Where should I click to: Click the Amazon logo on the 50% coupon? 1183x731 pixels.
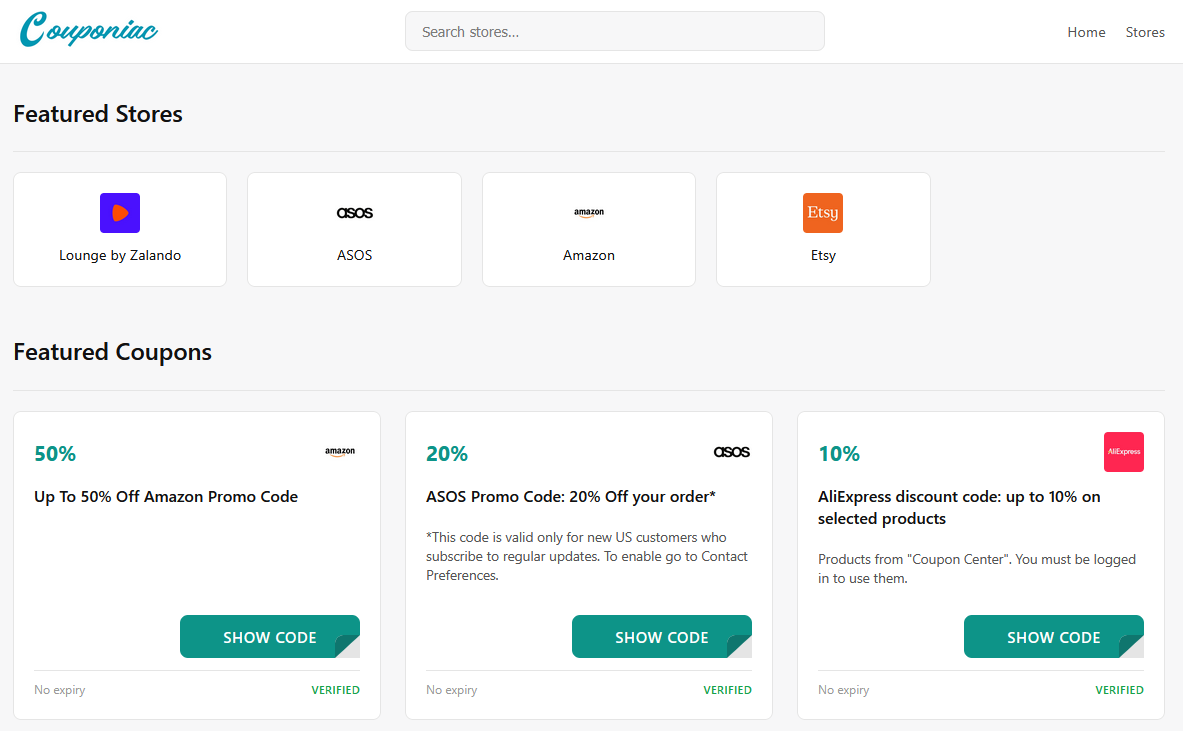(340, 452)
